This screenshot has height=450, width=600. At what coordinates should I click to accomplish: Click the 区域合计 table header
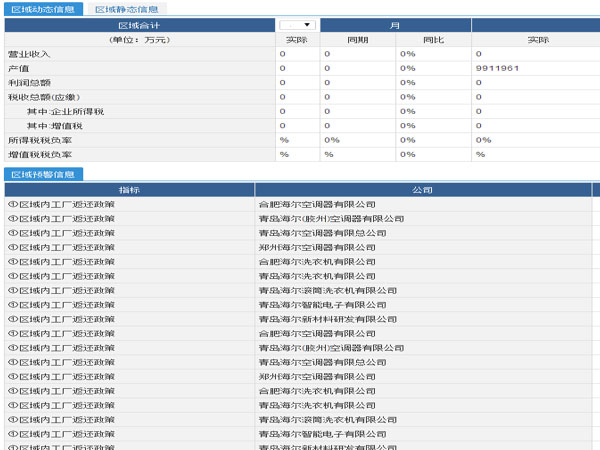coord(139,25)
